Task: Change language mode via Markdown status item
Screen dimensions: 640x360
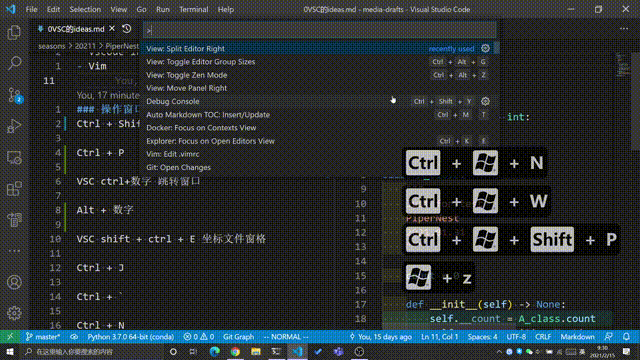Action: pos(577,337)
